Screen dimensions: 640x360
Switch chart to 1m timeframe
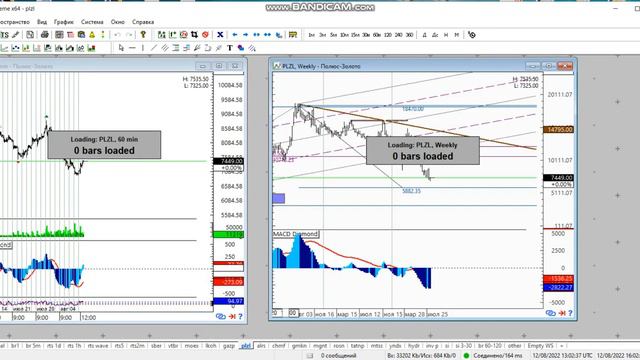311,35
